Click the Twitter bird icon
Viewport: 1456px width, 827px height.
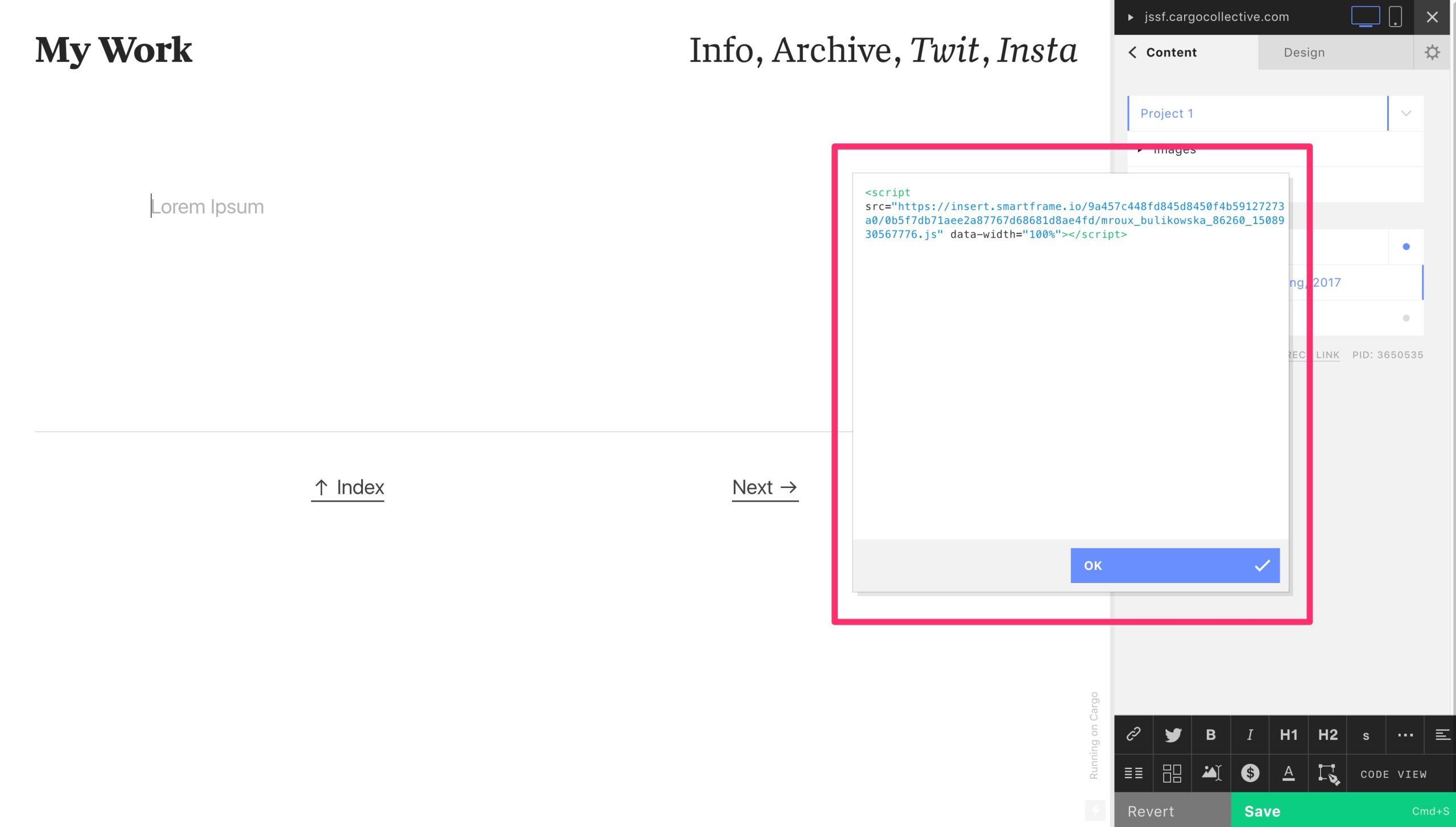coord(1172,734)
